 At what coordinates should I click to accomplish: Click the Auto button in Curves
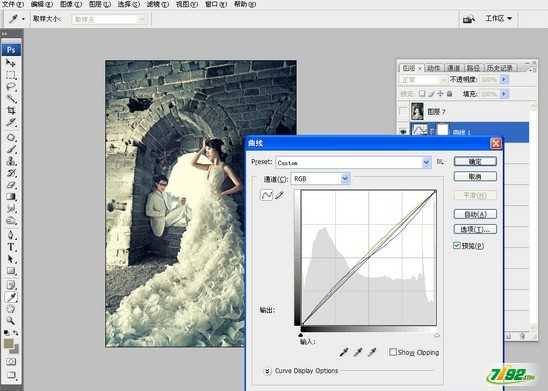tap(475, 214)
